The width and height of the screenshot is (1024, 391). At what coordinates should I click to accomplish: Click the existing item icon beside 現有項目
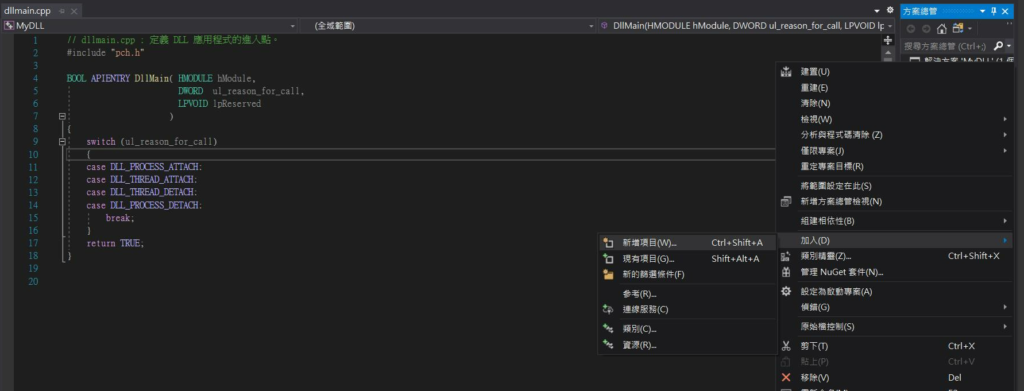coord(609,258)
